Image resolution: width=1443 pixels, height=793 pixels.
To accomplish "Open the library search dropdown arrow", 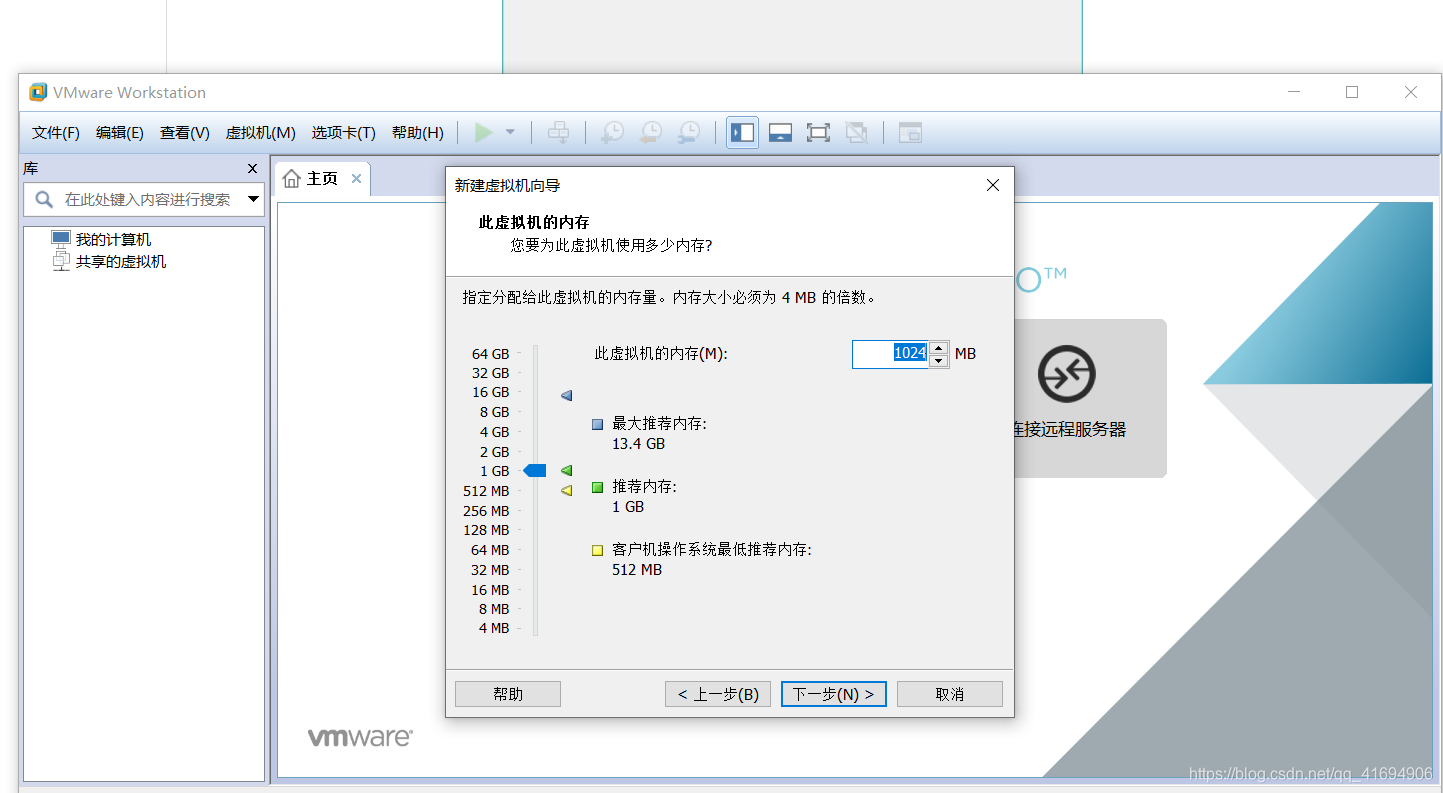I will pyautogui.click(x=254, y=199).
